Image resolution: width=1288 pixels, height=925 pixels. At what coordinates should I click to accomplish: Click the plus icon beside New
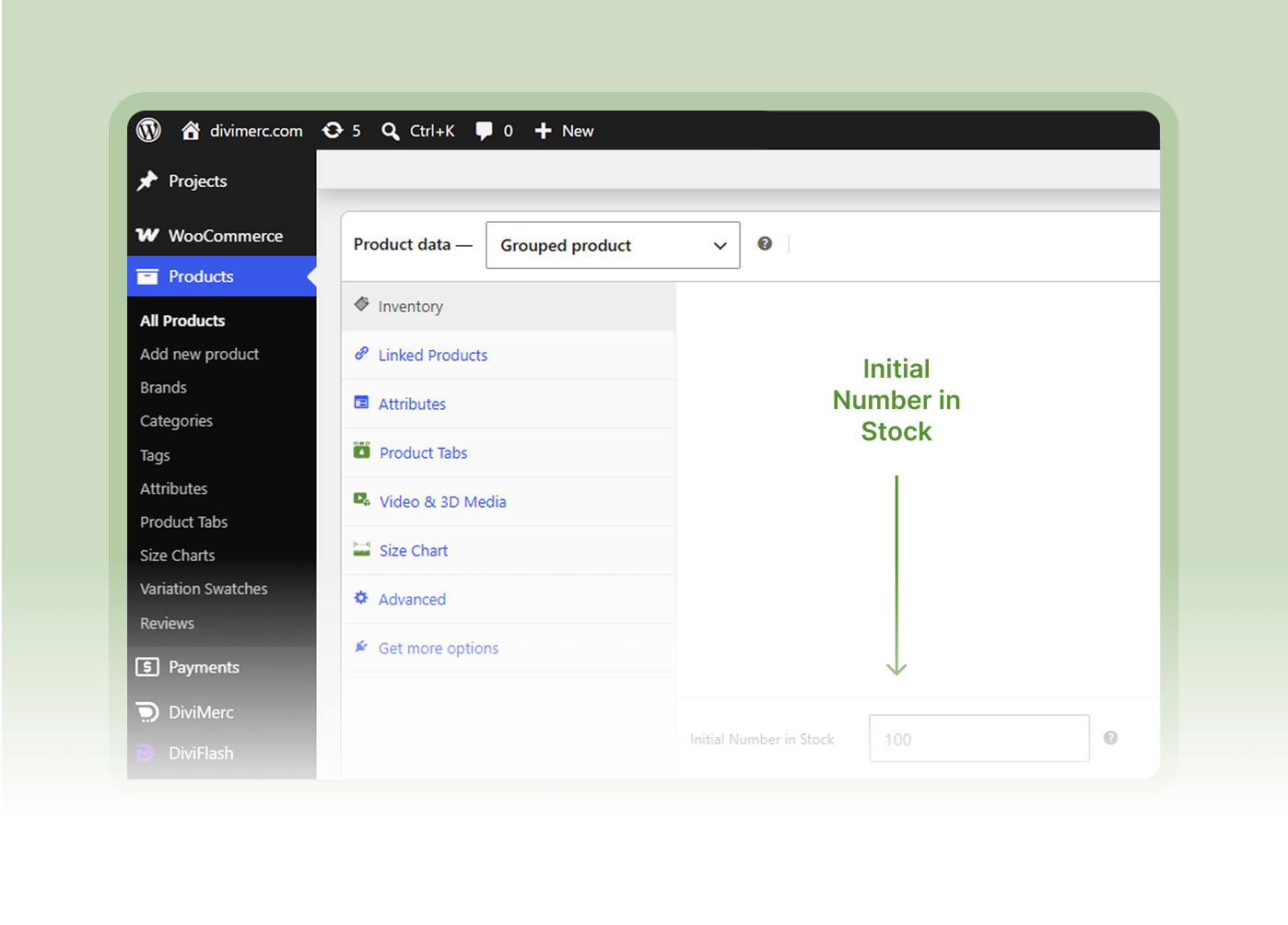pos(544,131)
